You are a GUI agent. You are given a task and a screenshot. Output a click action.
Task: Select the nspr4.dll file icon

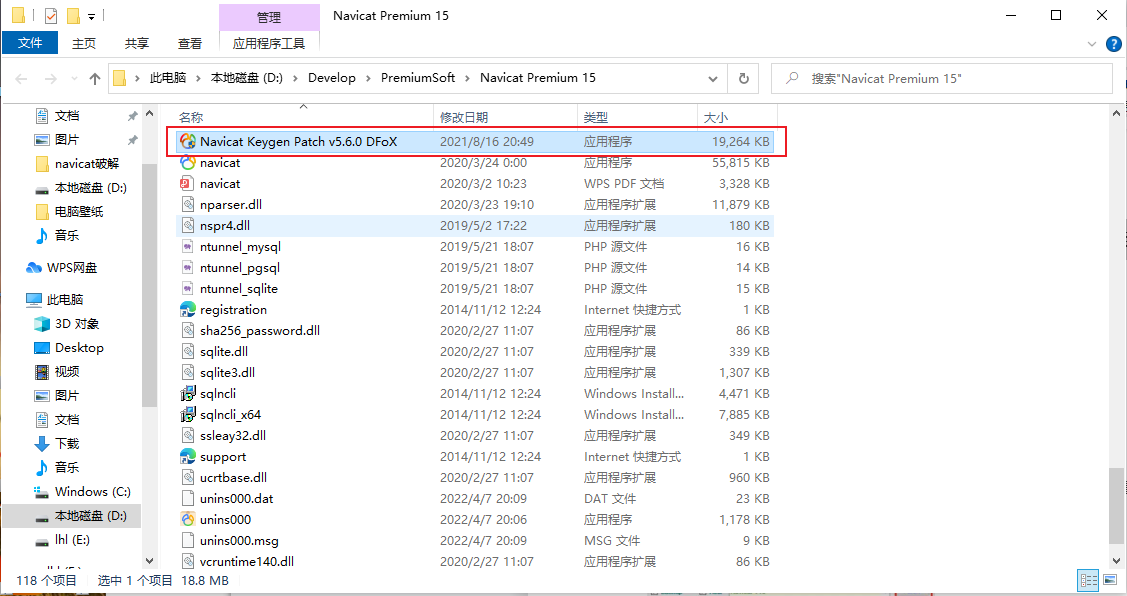pyautogui.click(x=188, y=225)
